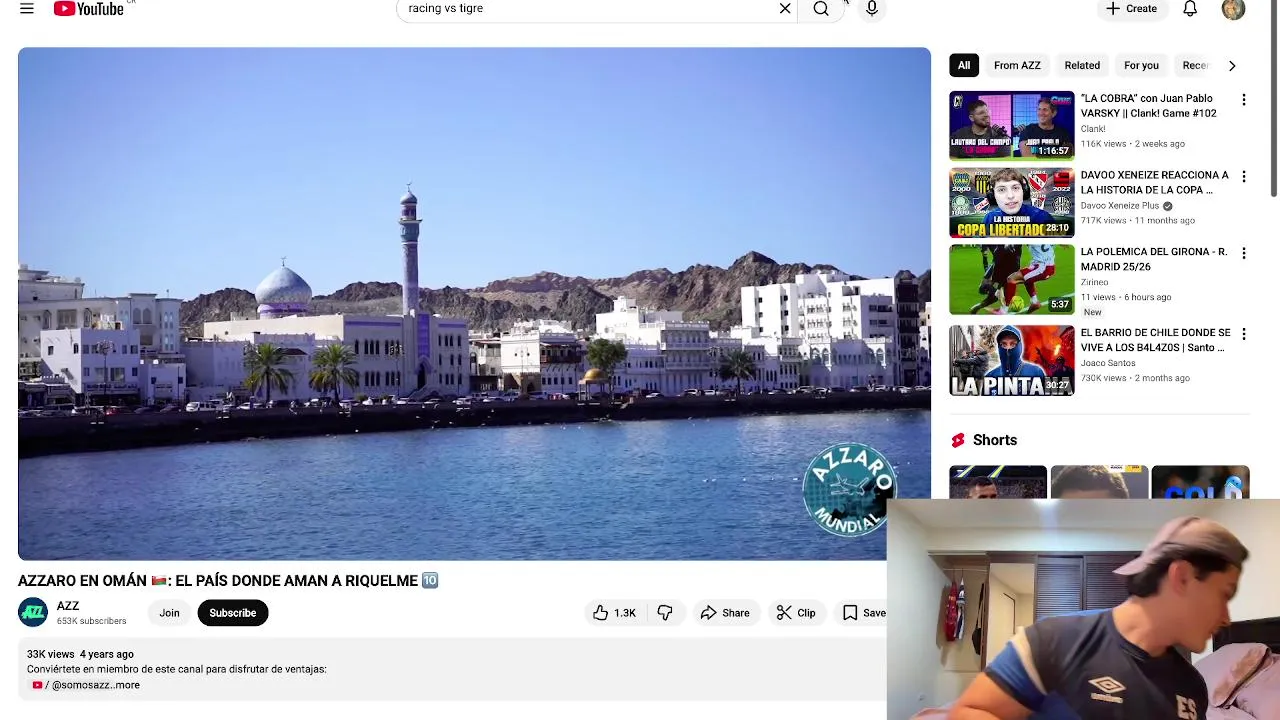Open the AZZ channel avatar

[33, 613]
